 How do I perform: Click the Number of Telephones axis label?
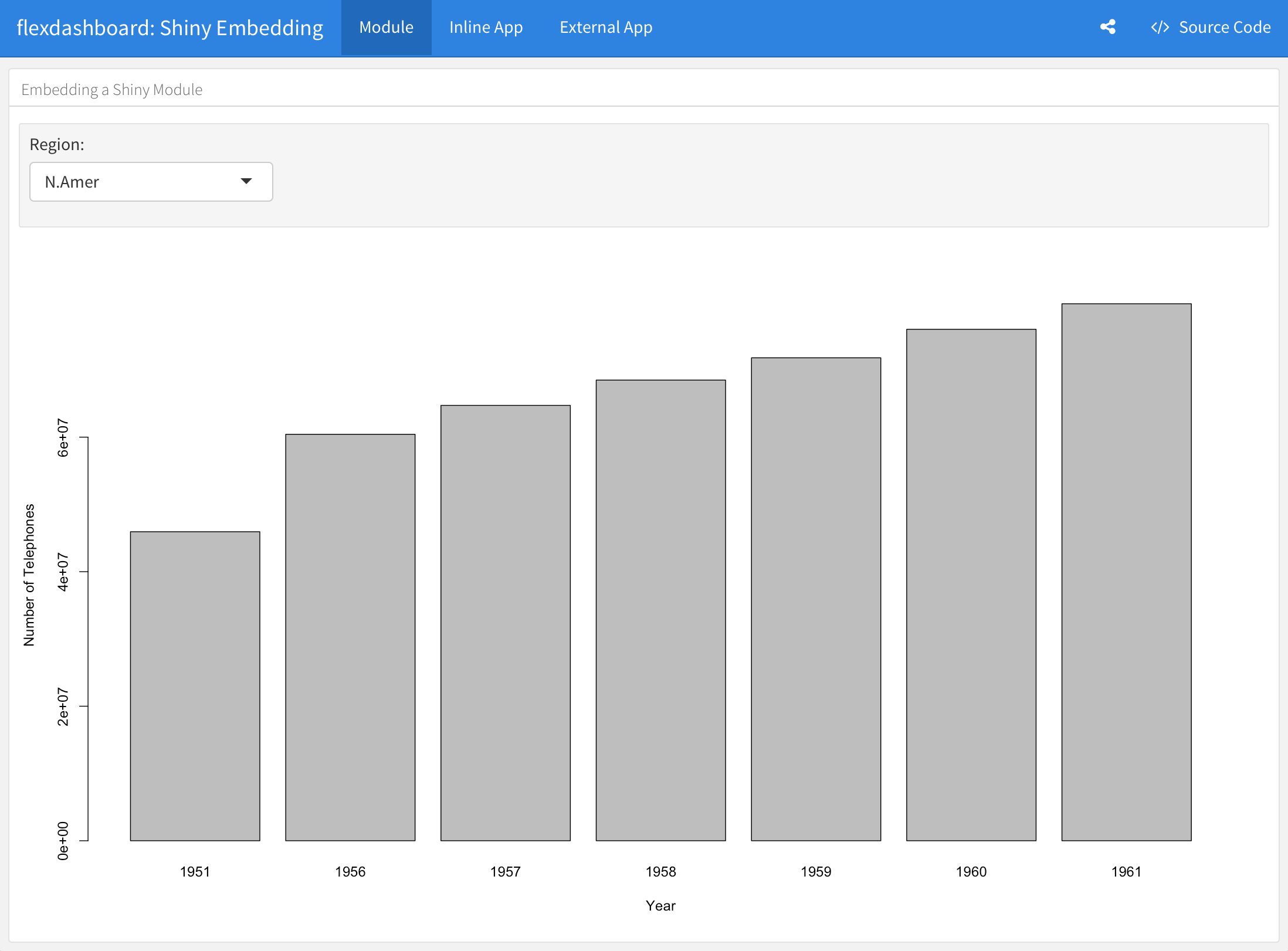tap(29, 575)
